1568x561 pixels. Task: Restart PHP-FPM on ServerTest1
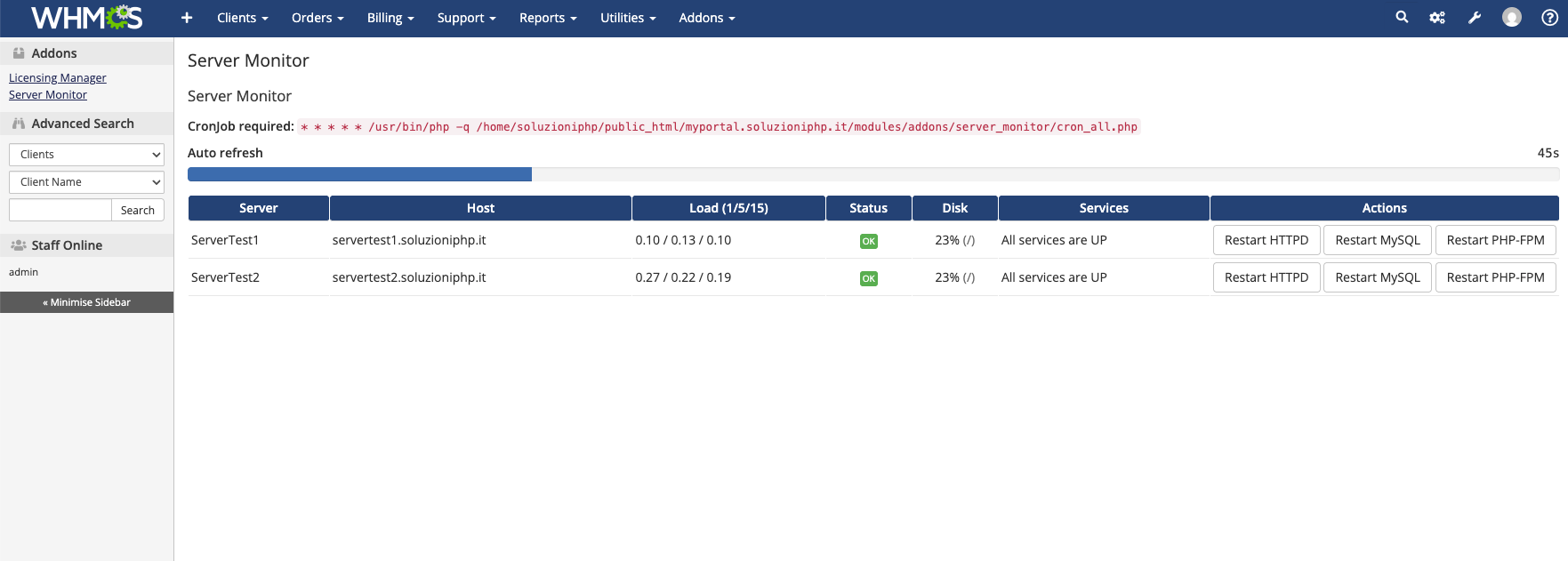point(1495,240)
